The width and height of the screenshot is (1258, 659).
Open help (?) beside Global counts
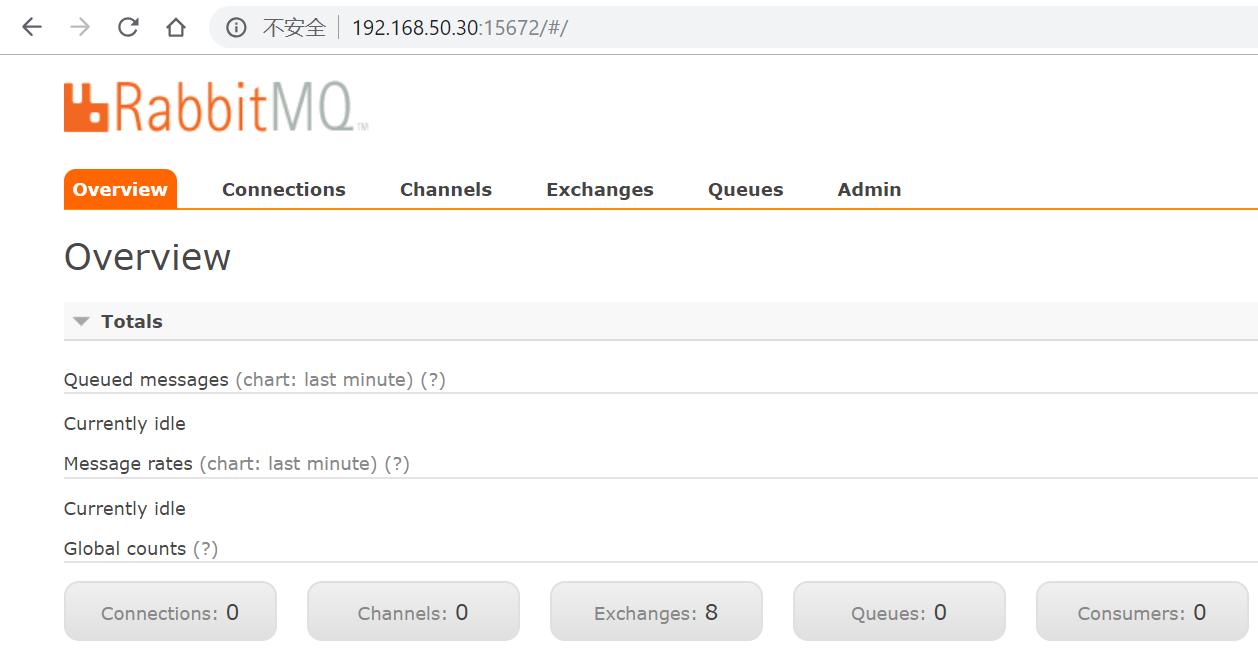[x=205, y=549]
